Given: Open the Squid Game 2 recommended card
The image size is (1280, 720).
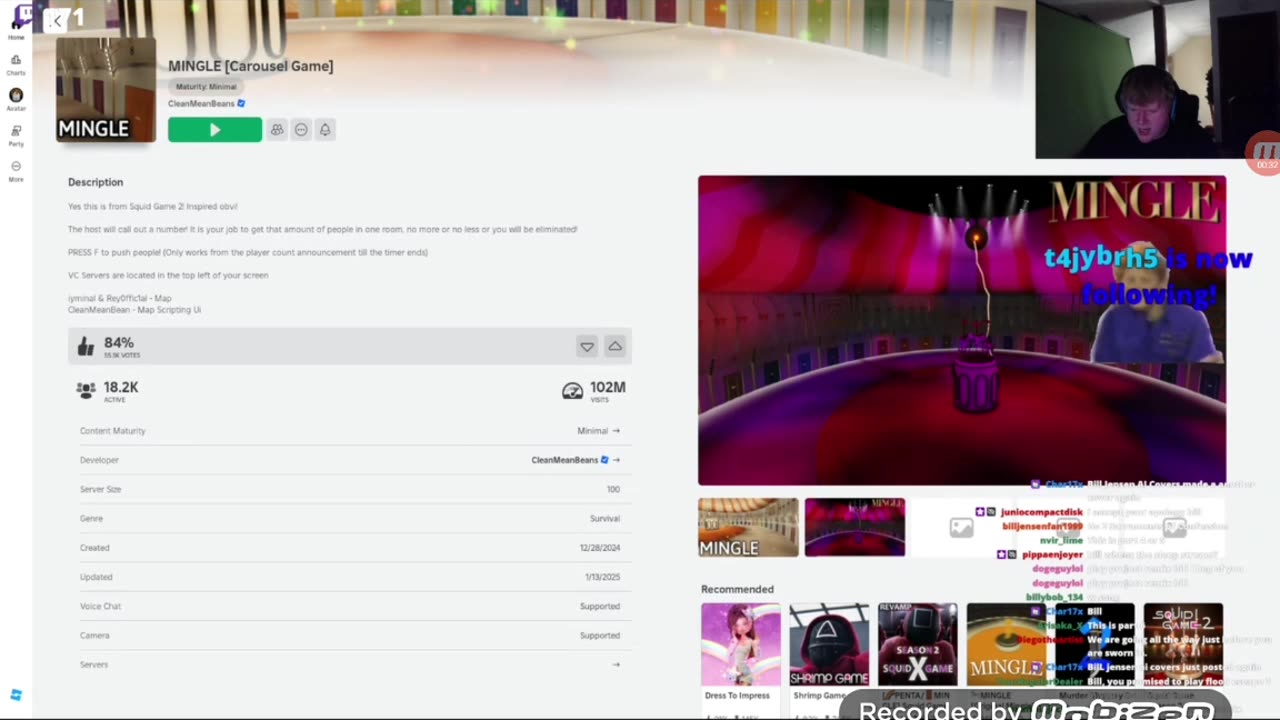Looking at the screenshot, I should 1183,652.
